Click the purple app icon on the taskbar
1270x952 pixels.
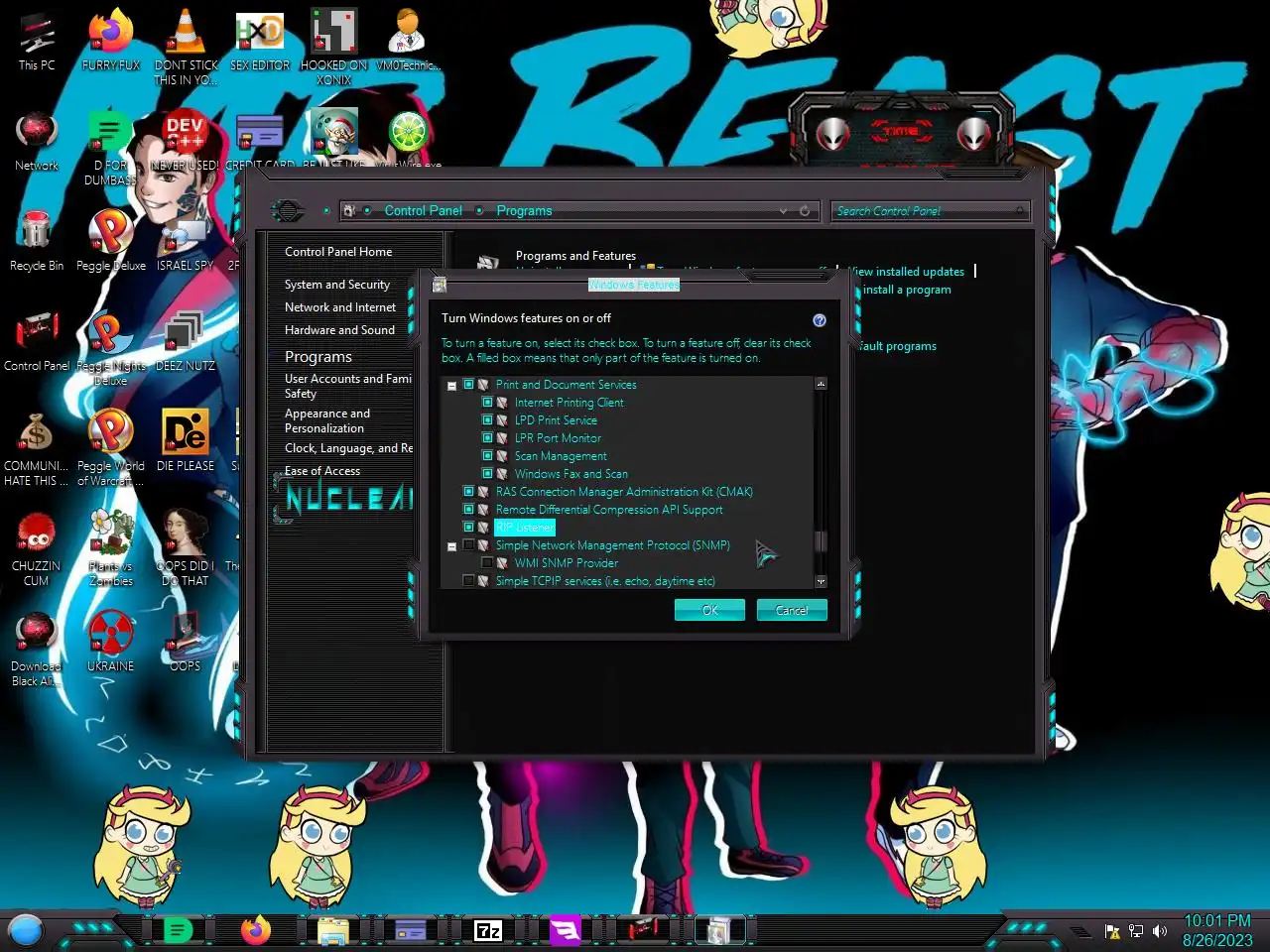click(566, 930)
